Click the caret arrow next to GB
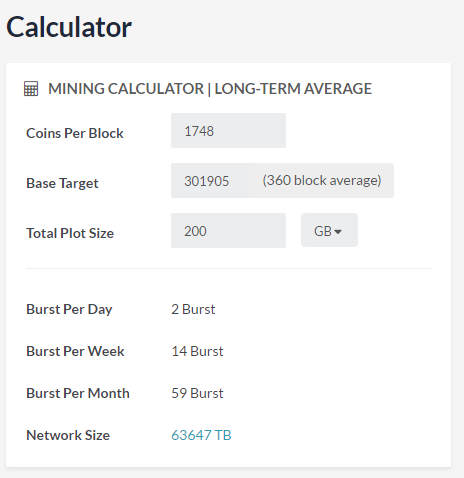464x478 pixels. pyautogui.click(x=338, y=232)
